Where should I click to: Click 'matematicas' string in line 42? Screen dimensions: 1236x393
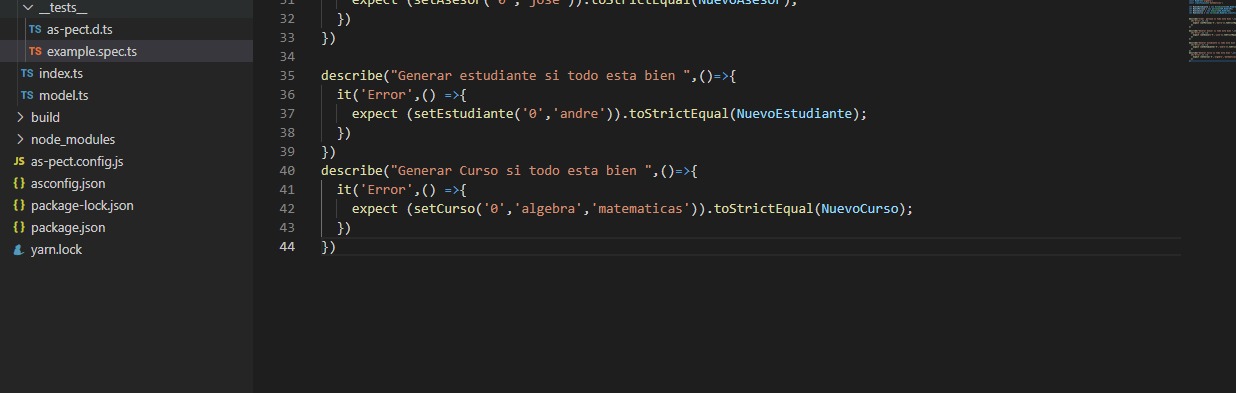tap(642, 208)
